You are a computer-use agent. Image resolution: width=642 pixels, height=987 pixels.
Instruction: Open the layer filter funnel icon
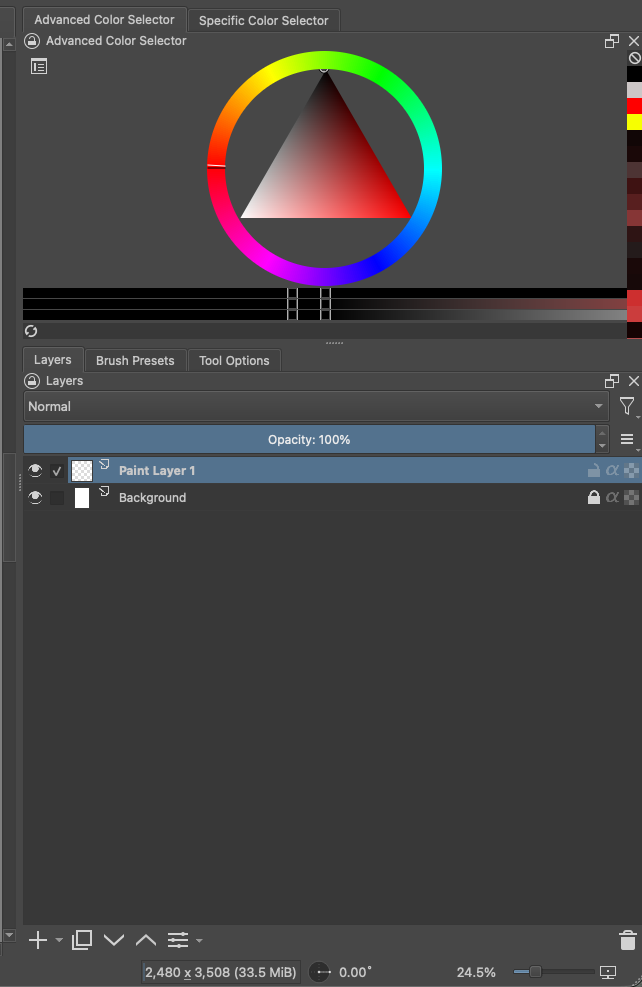[x=627, y=407]
